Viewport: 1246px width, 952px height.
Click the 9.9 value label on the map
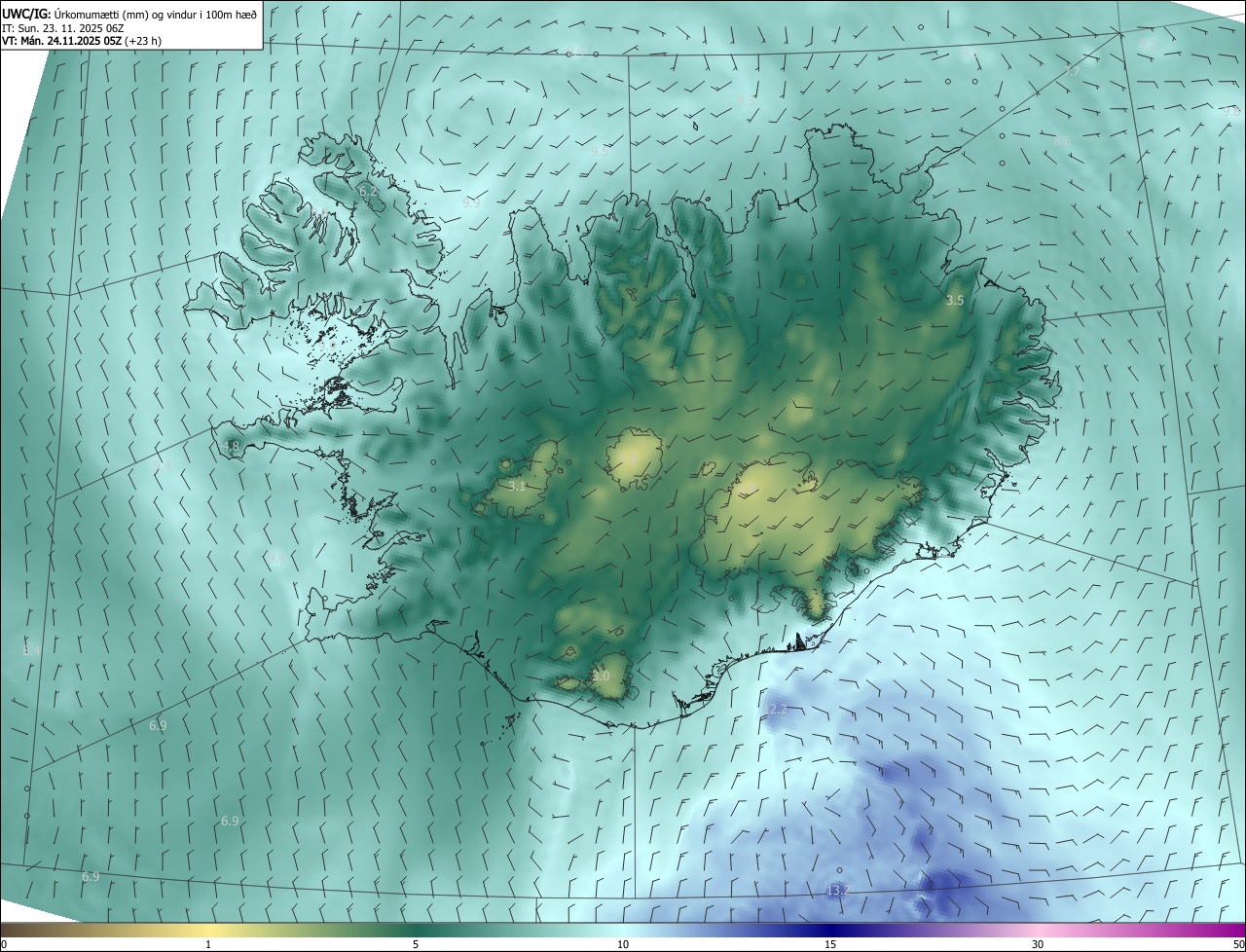point(471,202)
